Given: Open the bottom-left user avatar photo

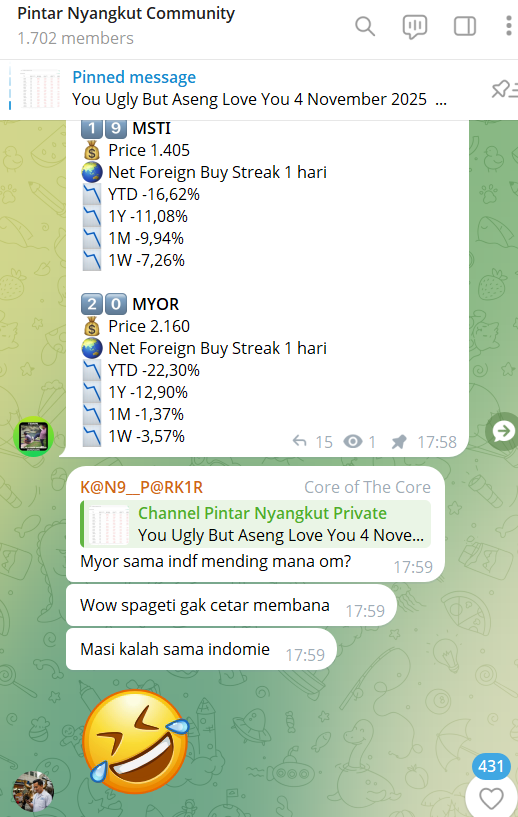Looking at the screenshot, I should 33,792.
